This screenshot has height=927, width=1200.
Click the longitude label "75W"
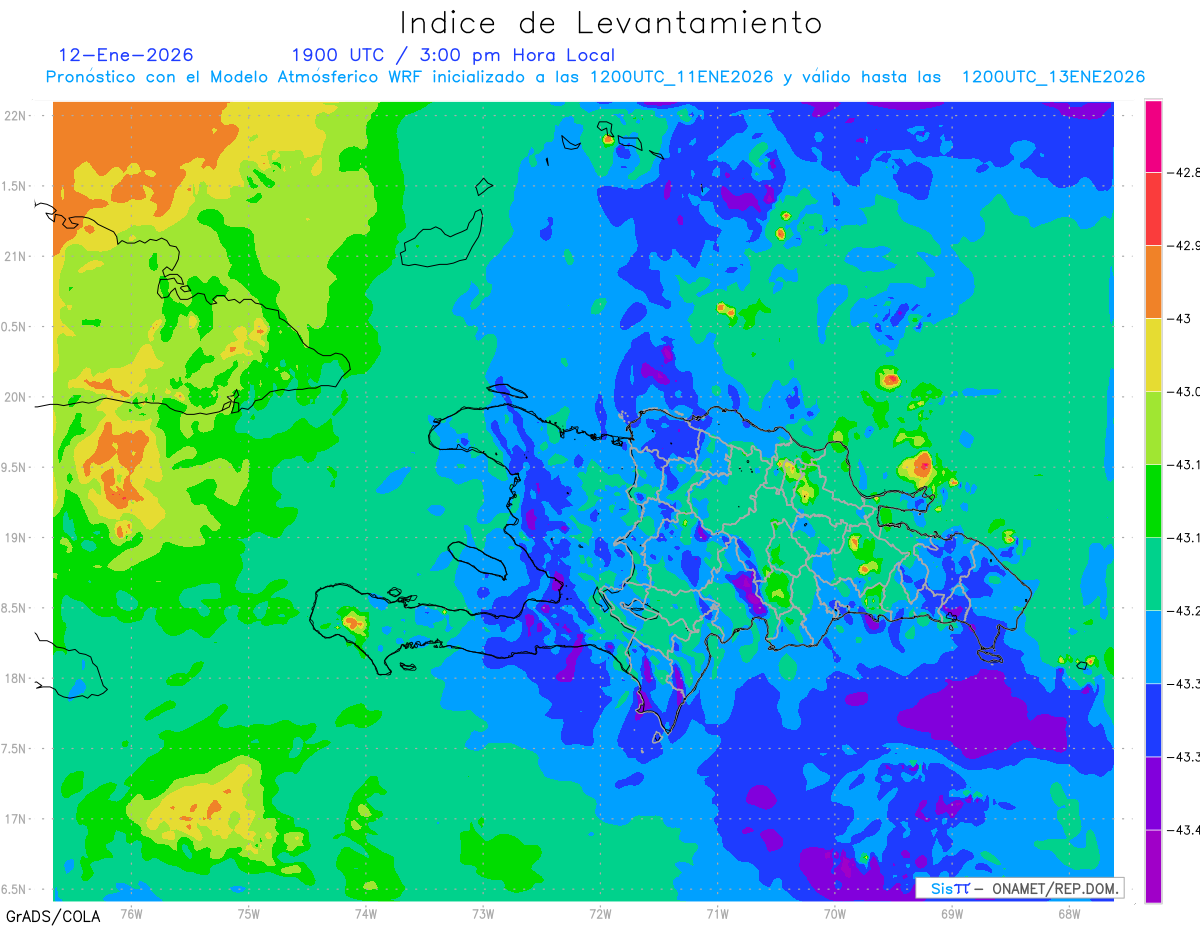point(249,913)
